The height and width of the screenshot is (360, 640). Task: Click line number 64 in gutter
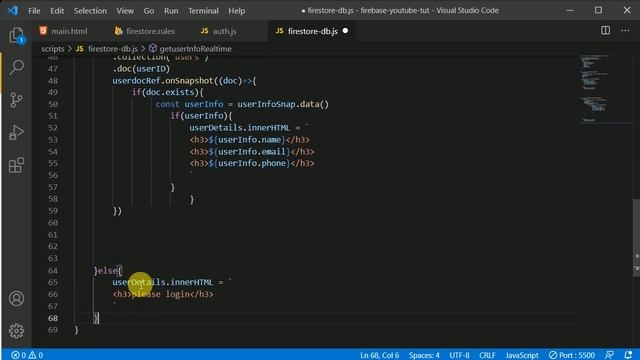53,271
